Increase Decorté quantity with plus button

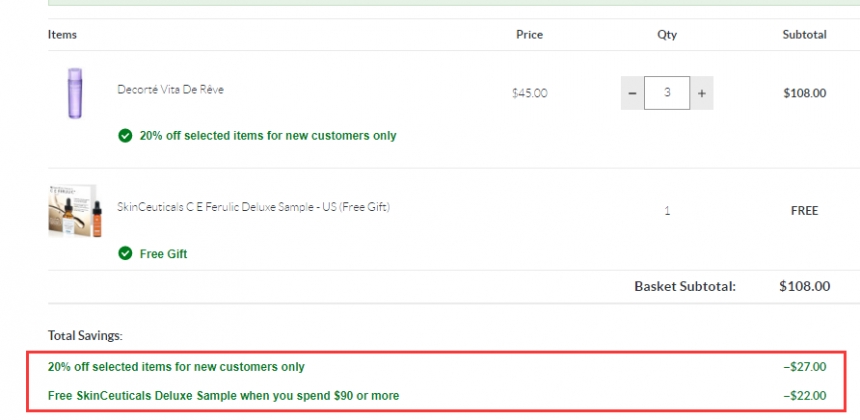[701, 93]
